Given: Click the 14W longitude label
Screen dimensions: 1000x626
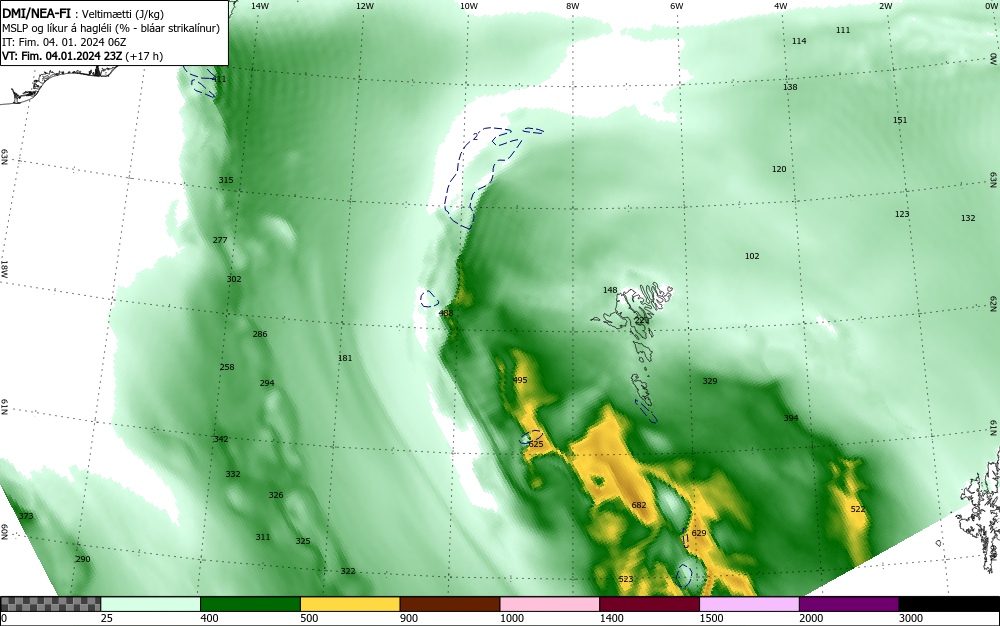Looking at the screenshot, I should pos(260,6).
